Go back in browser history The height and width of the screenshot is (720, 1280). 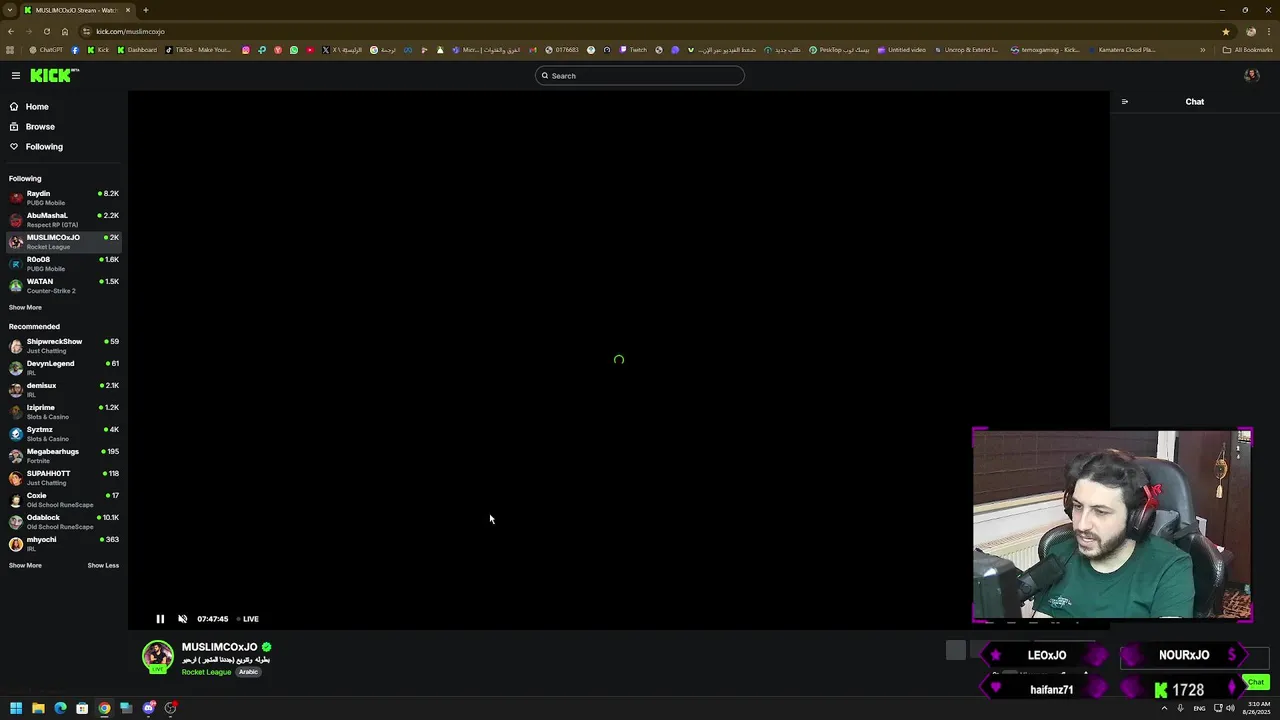[10, 32]
